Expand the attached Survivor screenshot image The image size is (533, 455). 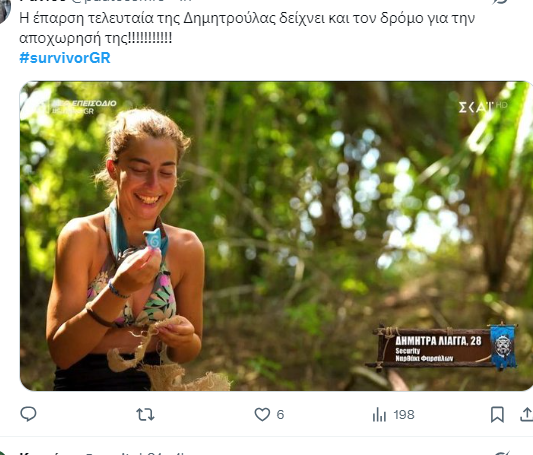point(276,236)
